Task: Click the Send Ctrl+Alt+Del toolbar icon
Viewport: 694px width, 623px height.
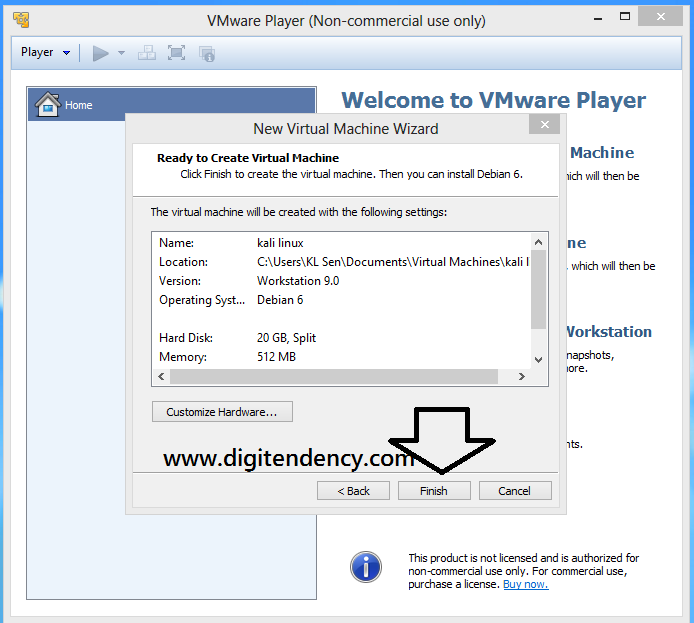Action: tap(147, 53)
